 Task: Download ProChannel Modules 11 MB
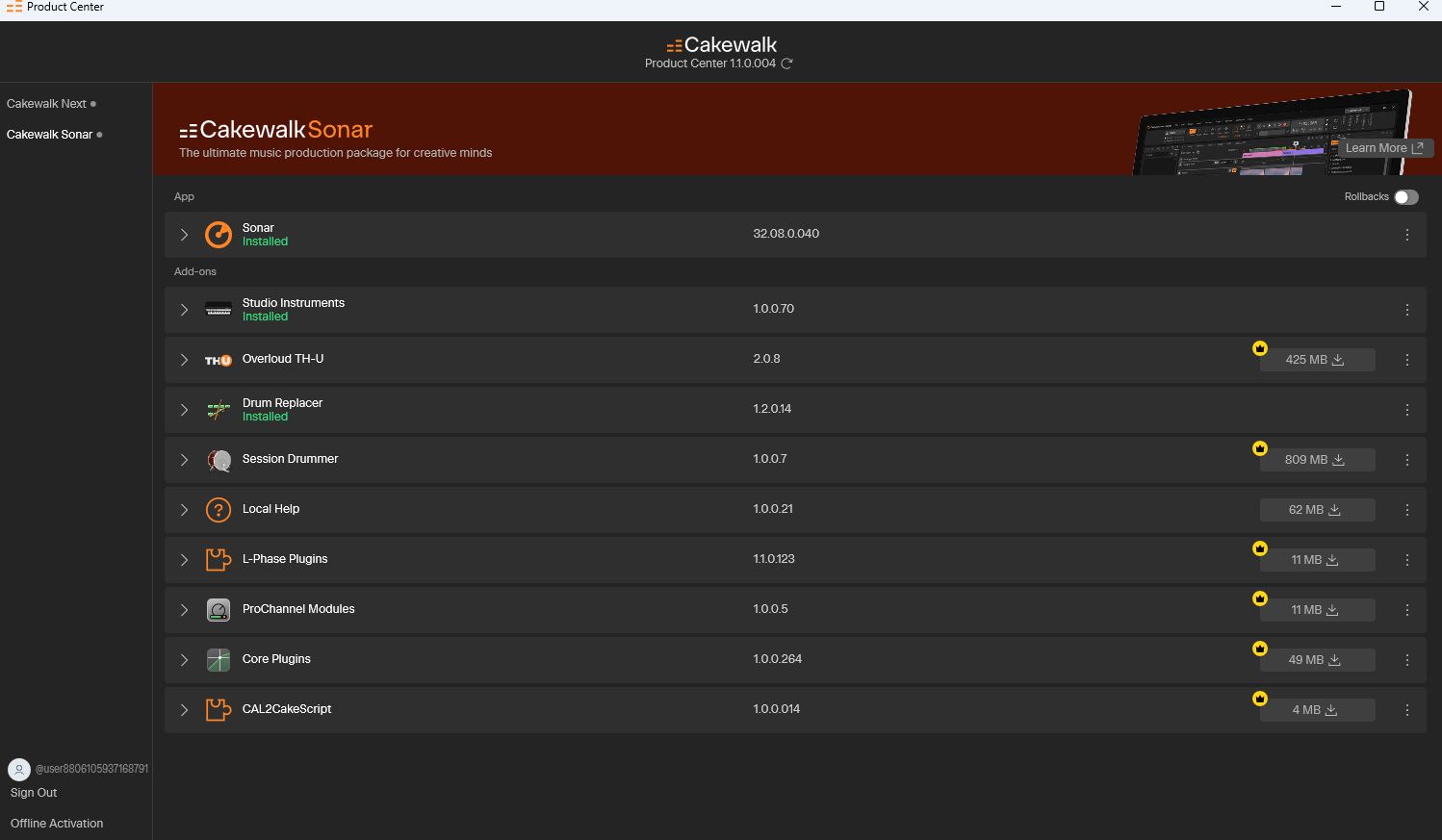1317,610
